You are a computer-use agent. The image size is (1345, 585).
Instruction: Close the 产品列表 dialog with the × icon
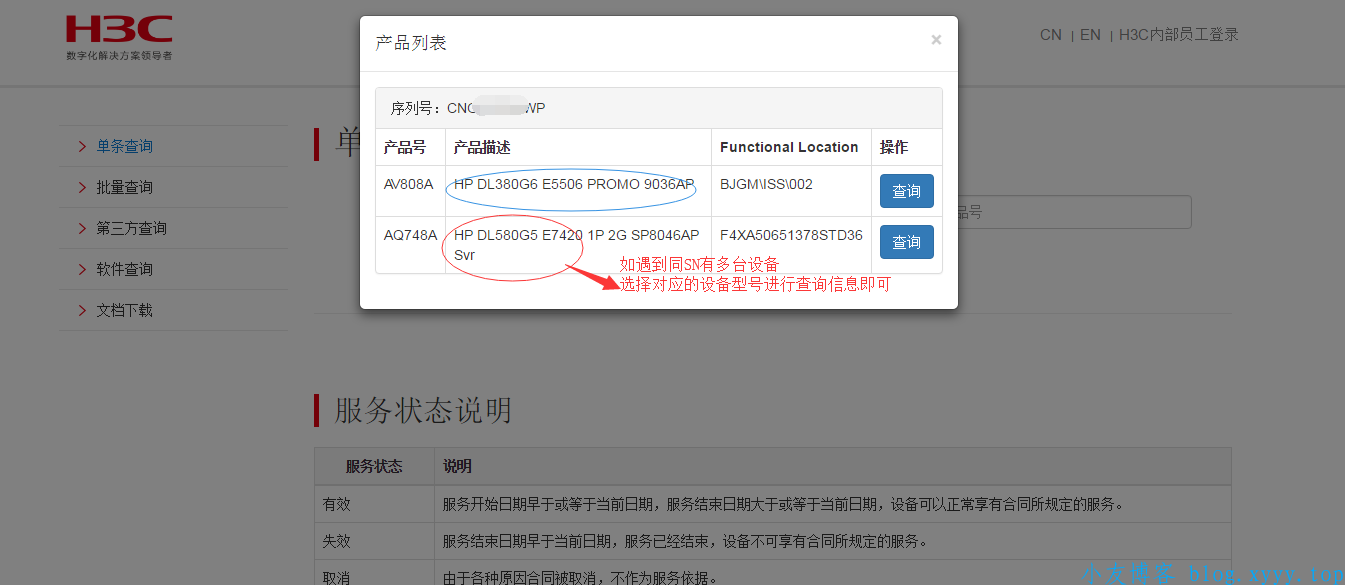click(936, 40)
